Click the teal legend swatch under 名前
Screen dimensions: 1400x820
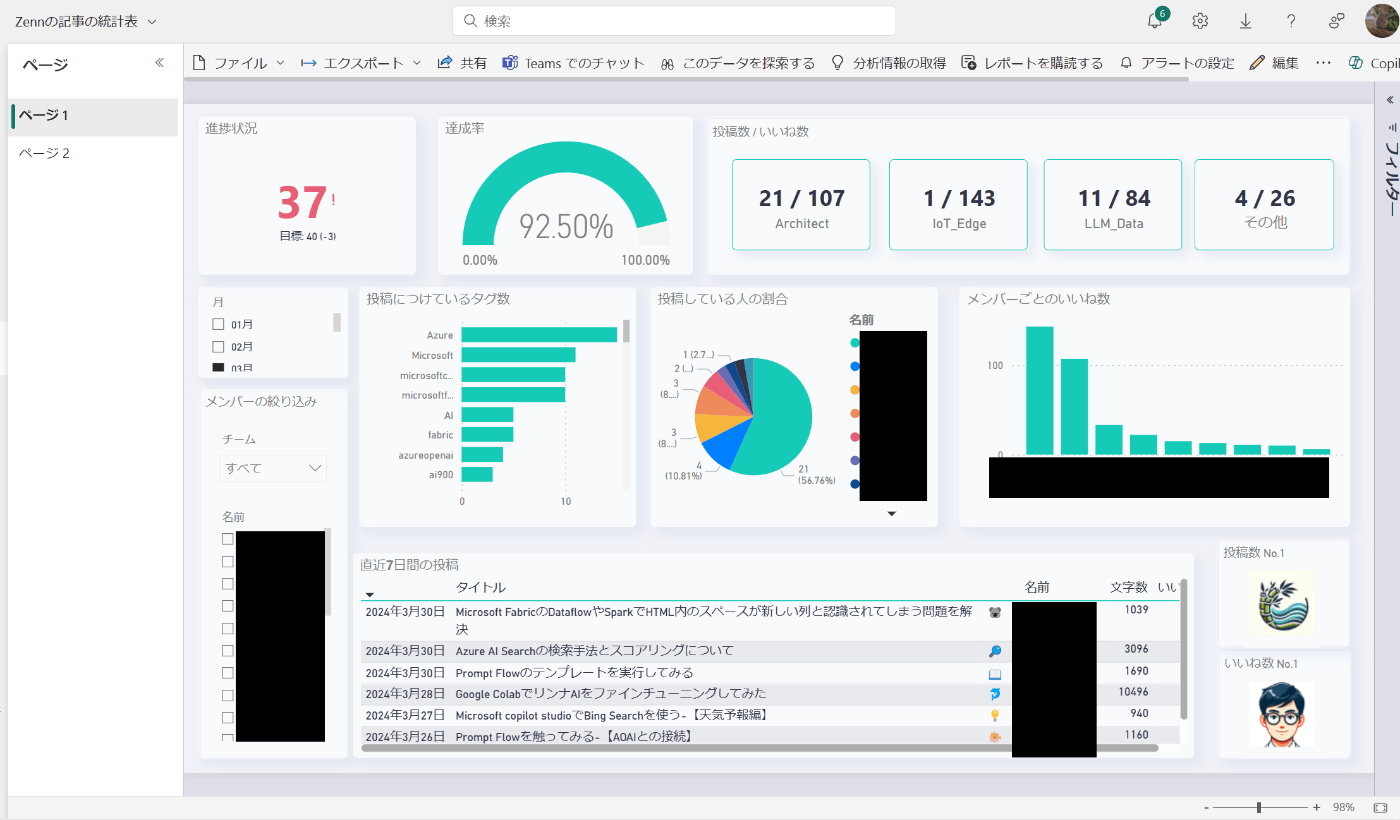(854, 343)
